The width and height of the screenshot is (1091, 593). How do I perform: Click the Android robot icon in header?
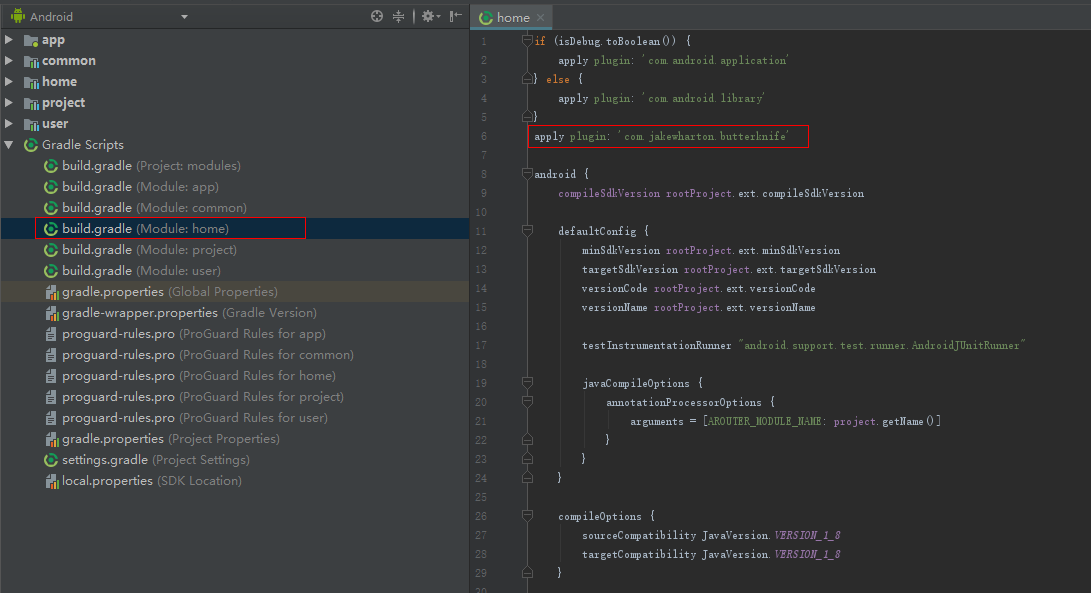(x=18, y=16)
